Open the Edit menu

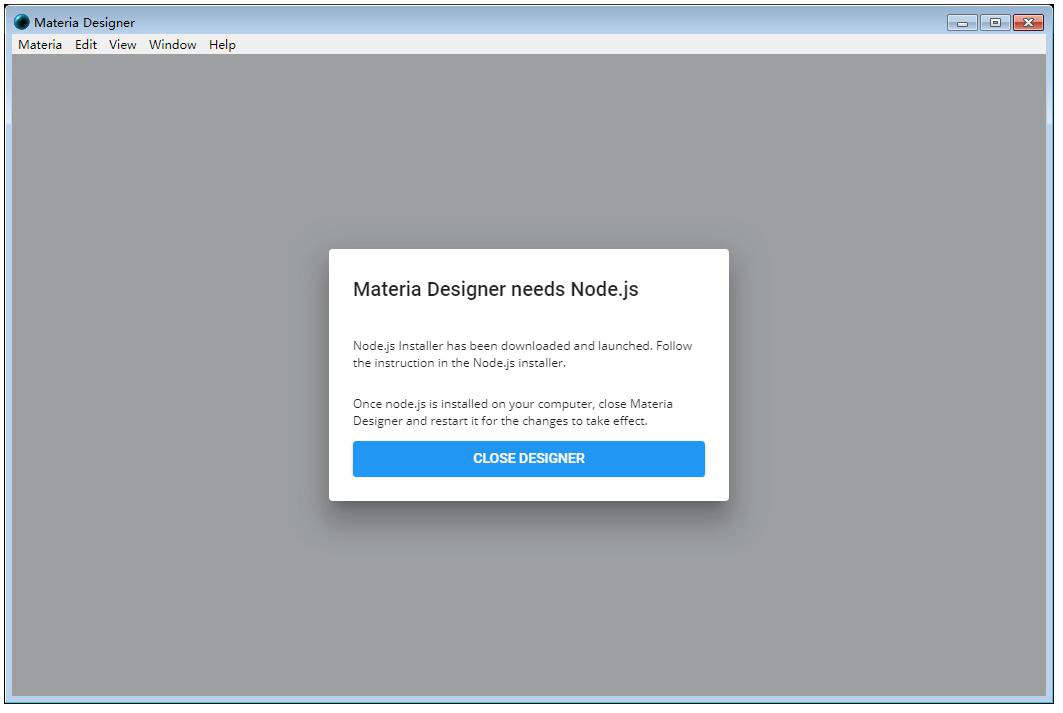coord(85,44)
